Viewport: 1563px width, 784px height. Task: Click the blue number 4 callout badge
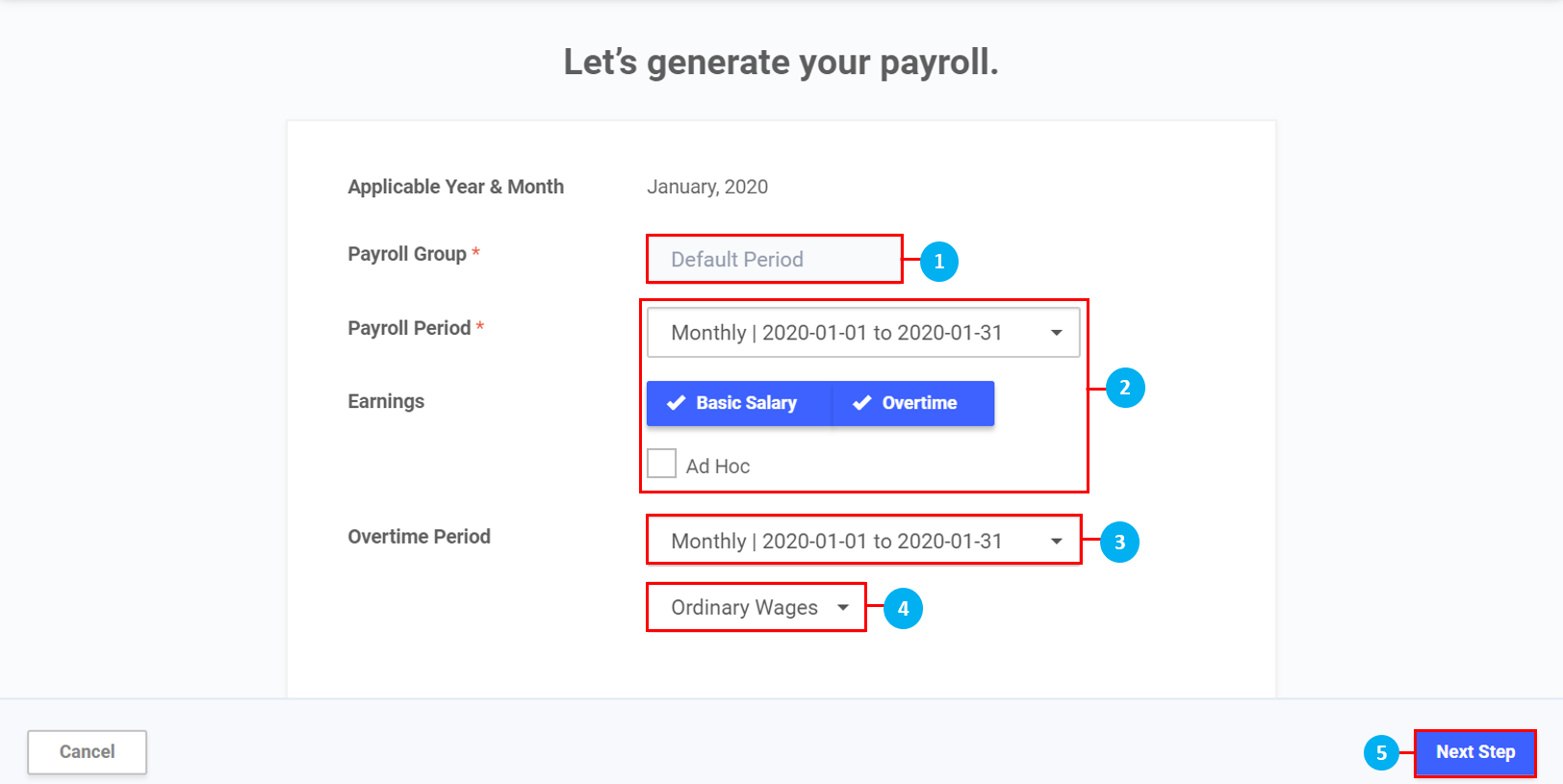coord(903,609)
